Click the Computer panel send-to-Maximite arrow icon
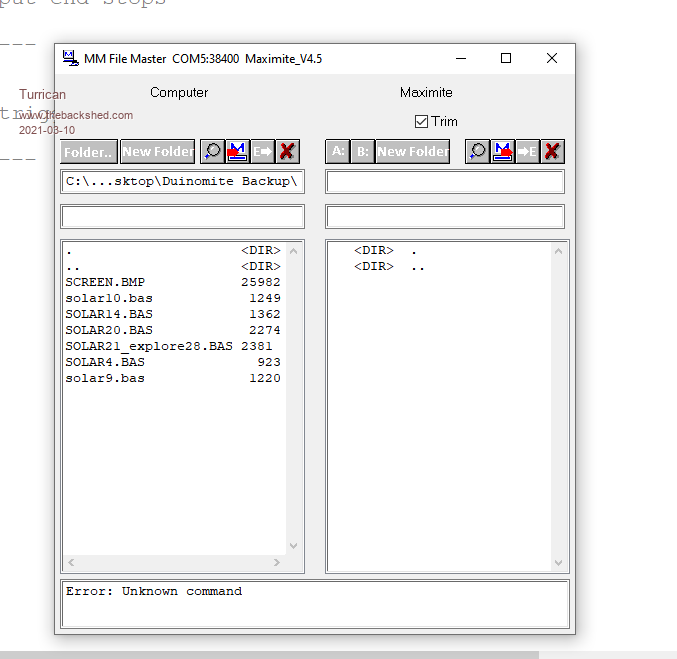 point(262,151)
